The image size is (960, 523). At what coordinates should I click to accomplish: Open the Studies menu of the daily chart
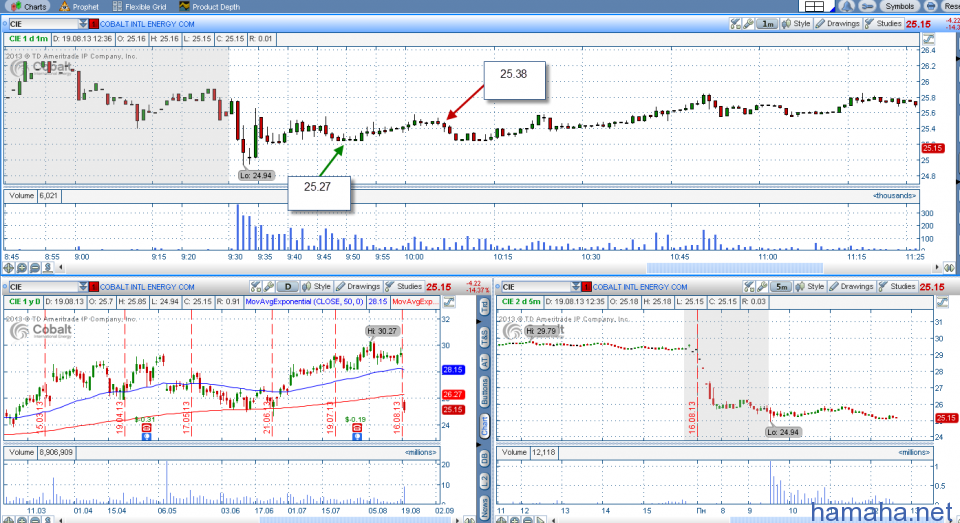[x=403, y=287]
